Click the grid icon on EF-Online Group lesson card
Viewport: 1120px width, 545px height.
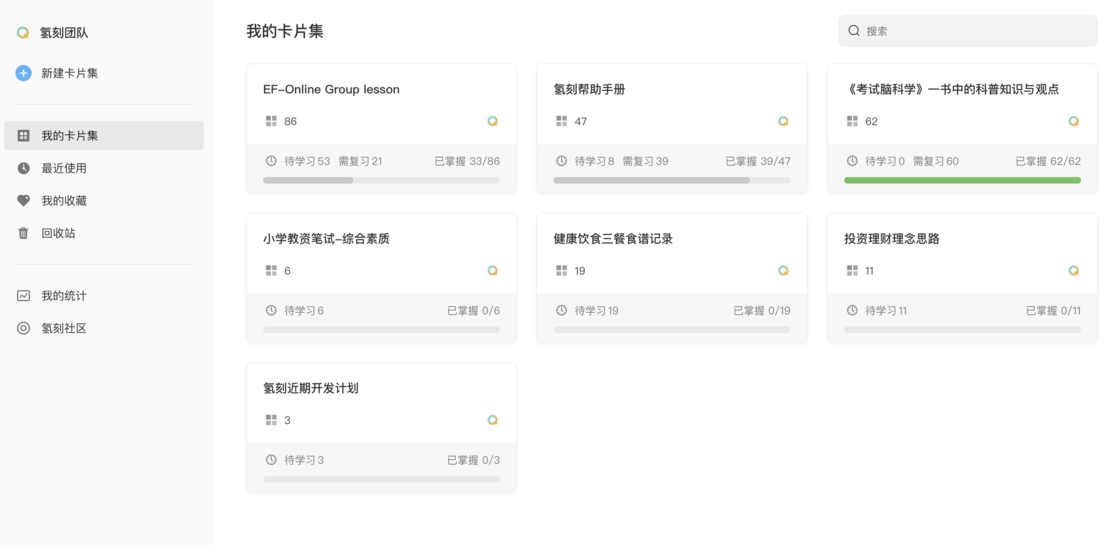[271, 121]
